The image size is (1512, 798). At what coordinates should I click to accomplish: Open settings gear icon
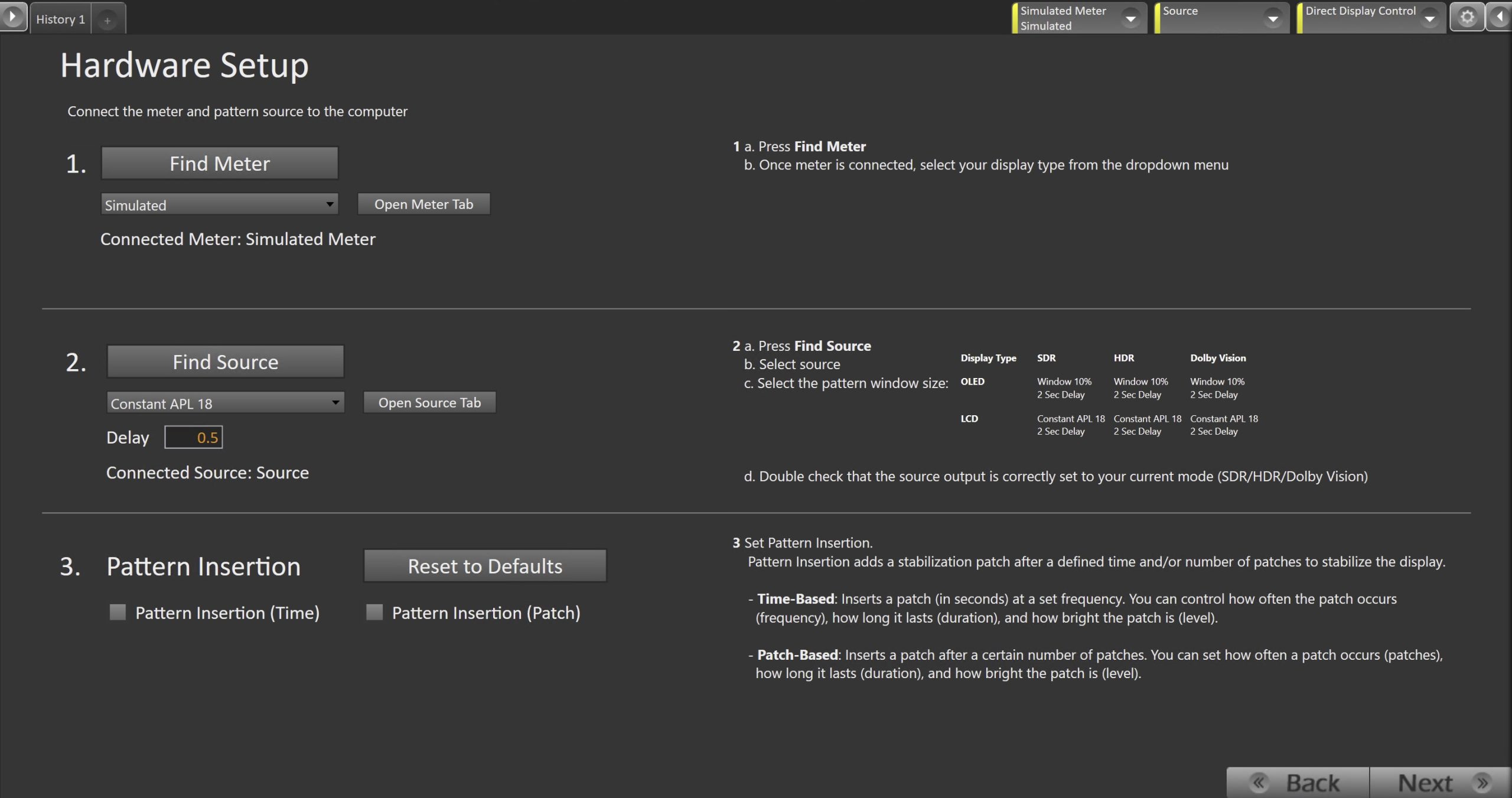tap(1467, 17)
